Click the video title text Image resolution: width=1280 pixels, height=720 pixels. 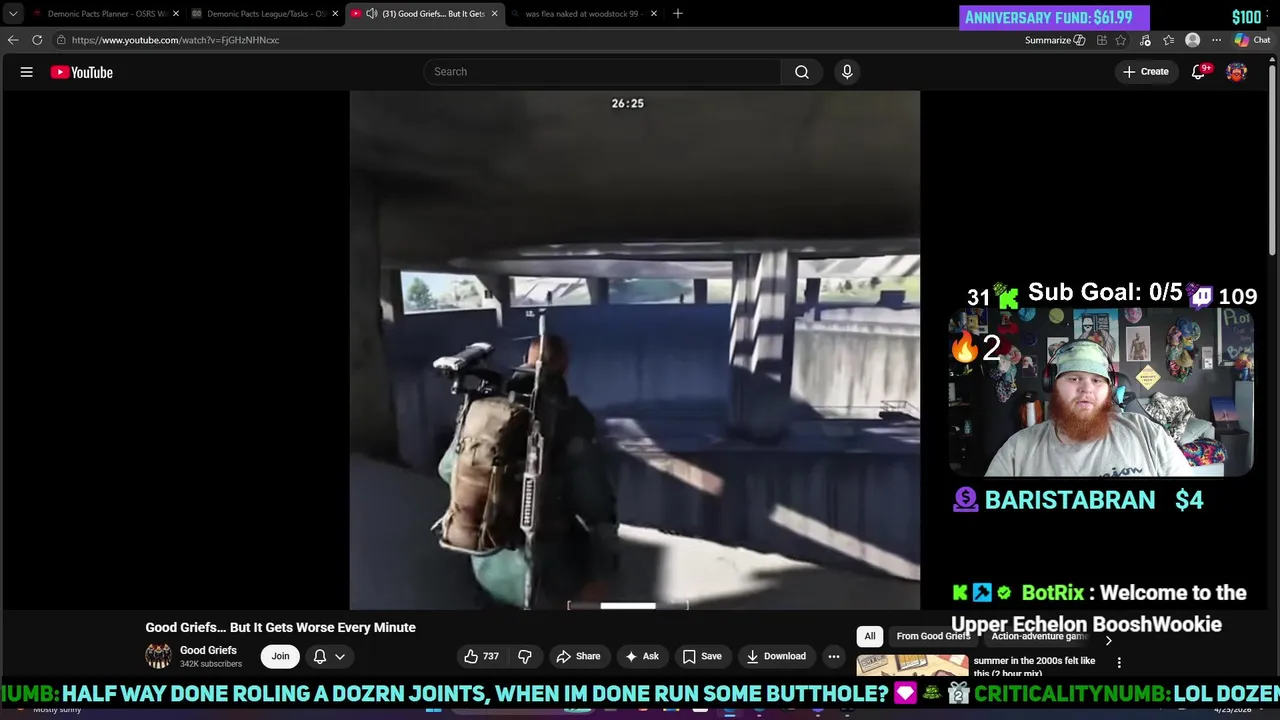tap(280, 627)
